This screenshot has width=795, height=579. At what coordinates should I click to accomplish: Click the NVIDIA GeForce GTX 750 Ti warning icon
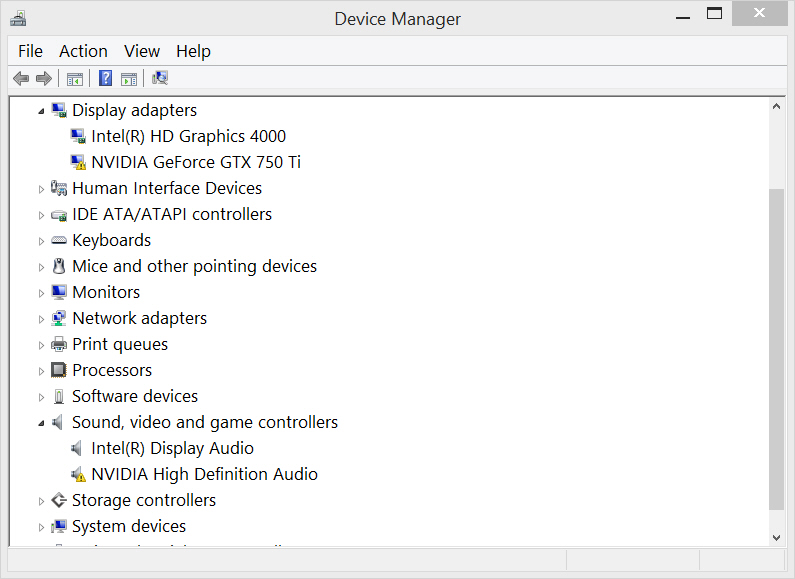point(78,162)
